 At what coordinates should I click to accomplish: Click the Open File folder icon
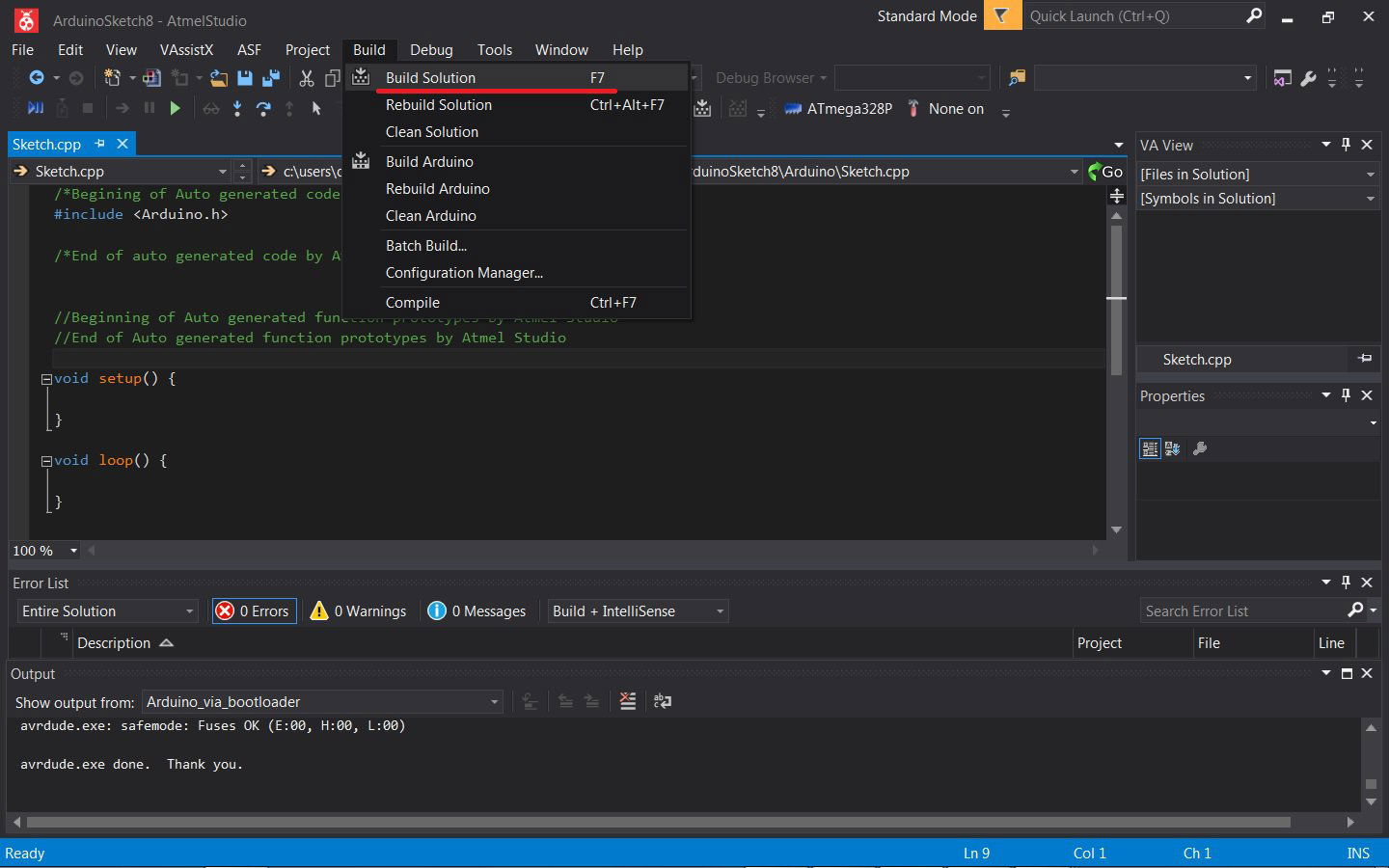(219, 78)
